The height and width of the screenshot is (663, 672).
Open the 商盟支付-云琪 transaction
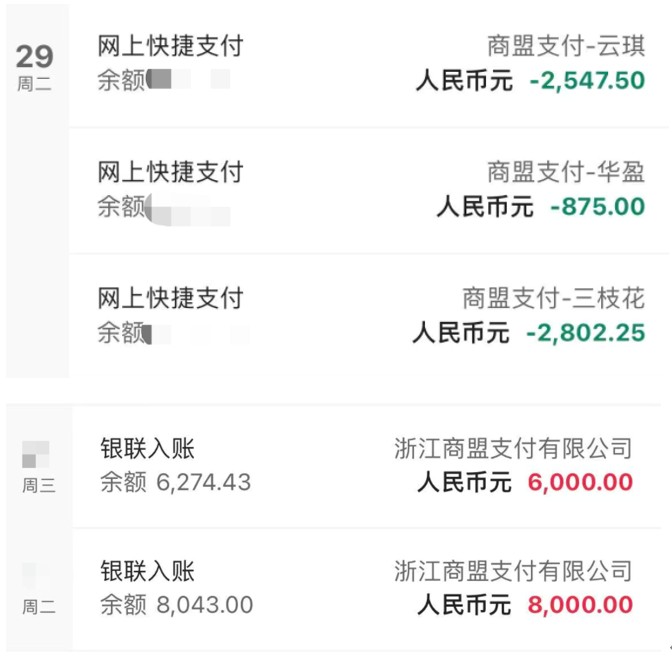tap(566, 46)
